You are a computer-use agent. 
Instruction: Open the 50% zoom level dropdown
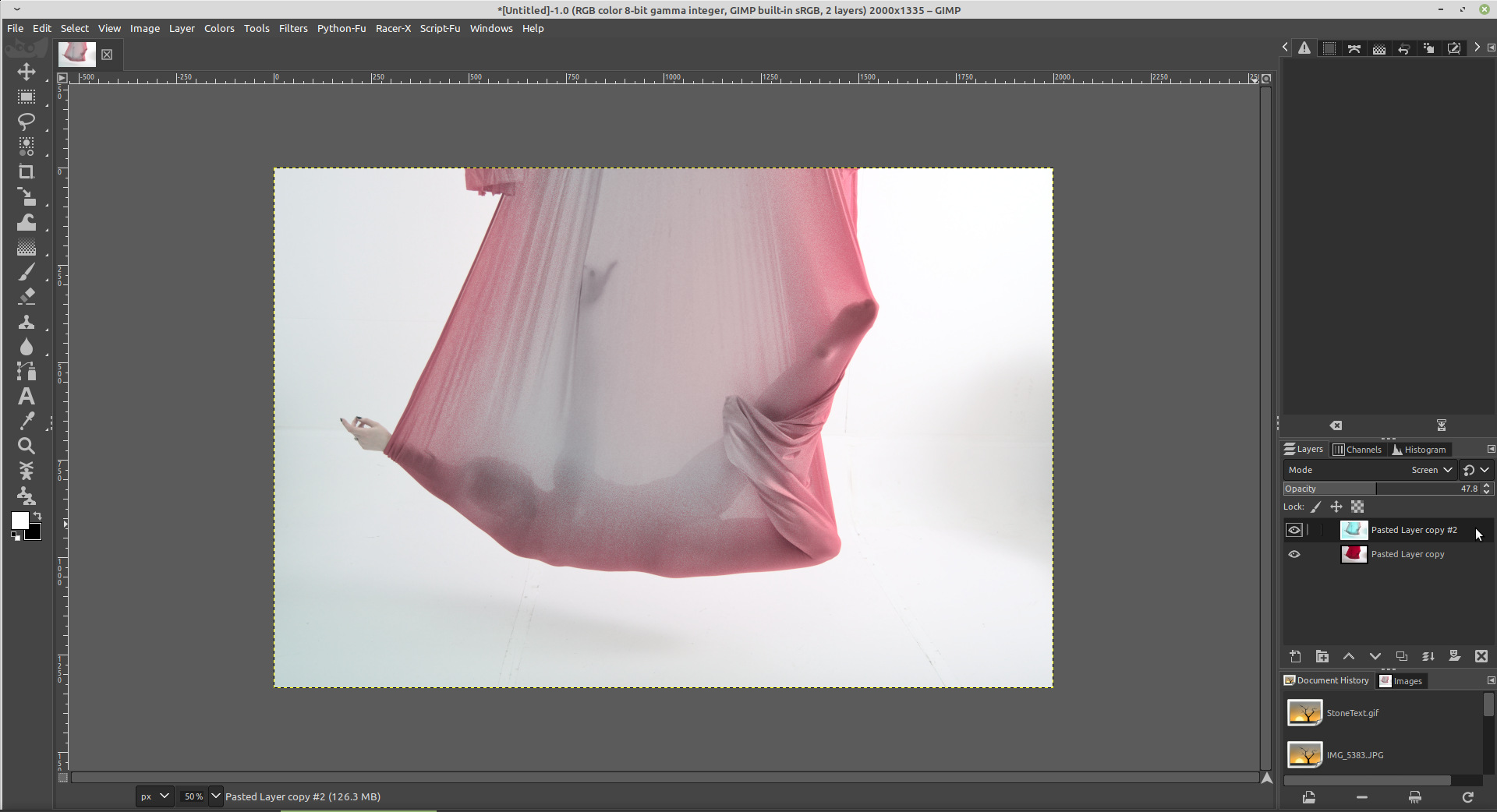click(x=215, y=796)
